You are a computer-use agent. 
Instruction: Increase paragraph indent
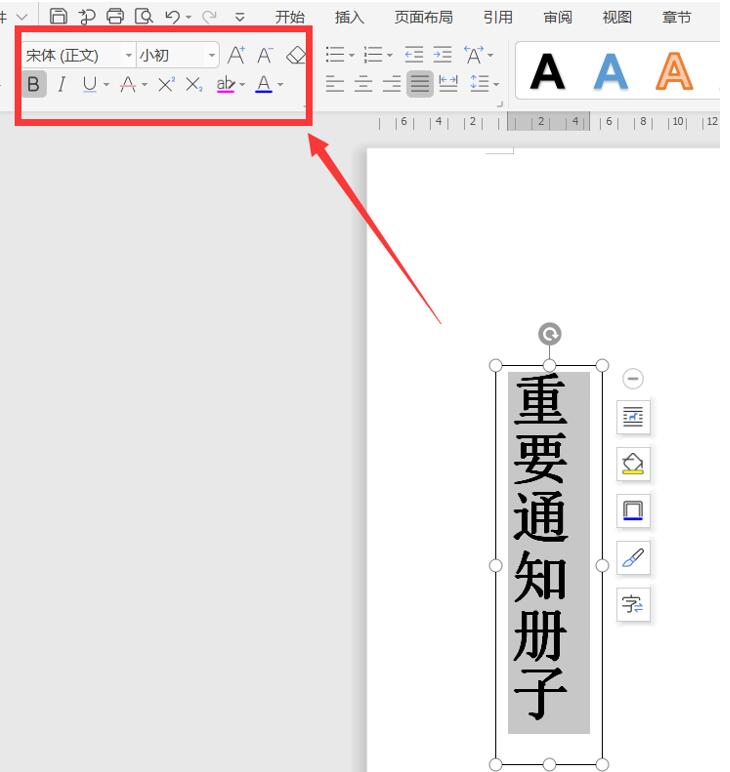443,55
